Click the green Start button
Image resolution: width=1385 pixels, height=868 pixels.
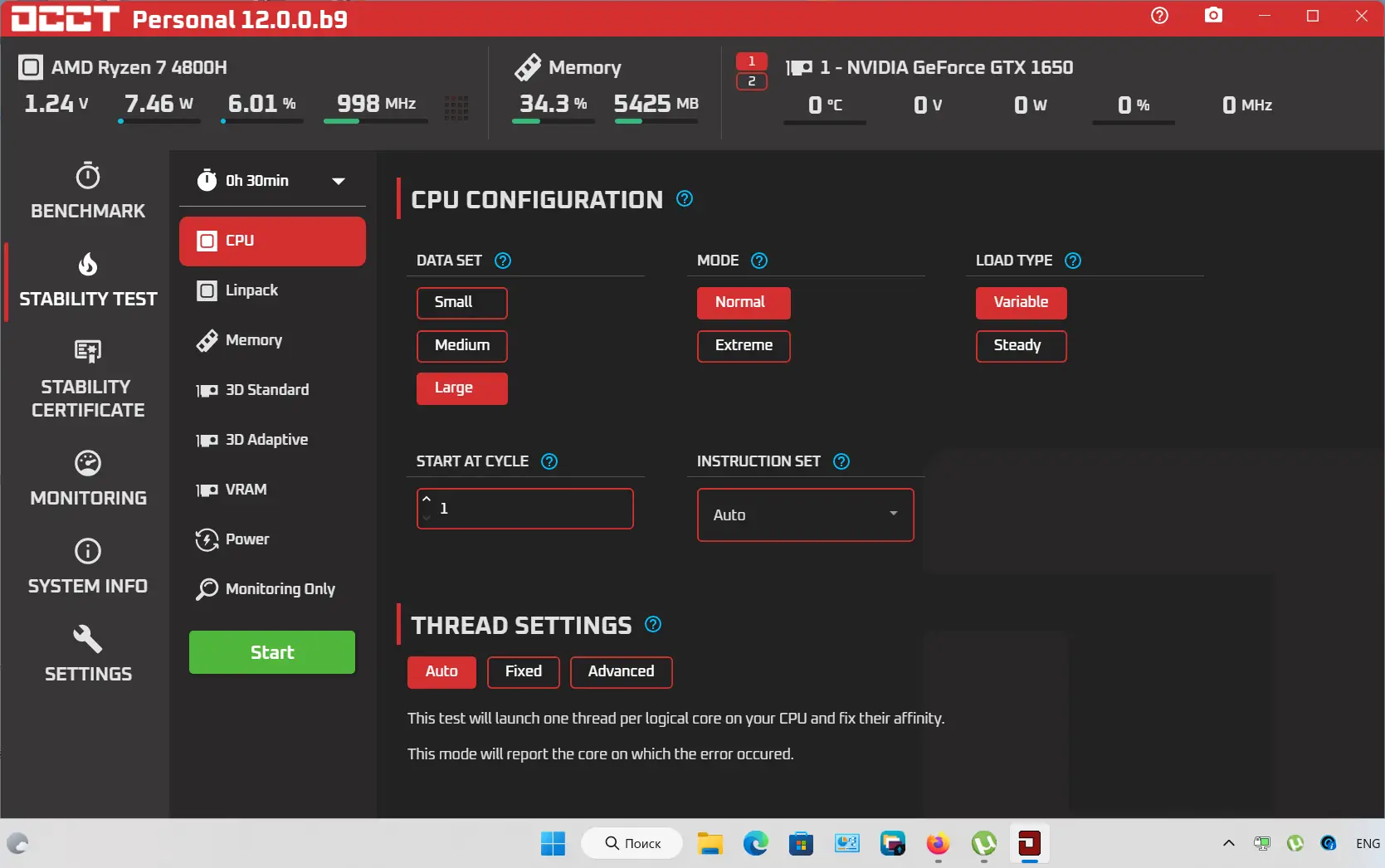click(272, 652)
